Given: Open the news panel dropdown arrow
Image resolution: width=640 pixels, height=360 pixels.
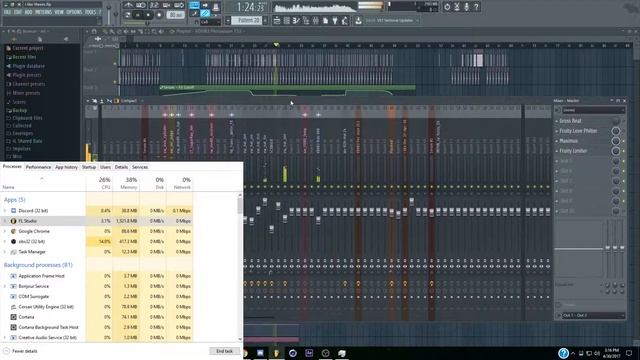Looking at the screenshot, I should pos(417,20).
